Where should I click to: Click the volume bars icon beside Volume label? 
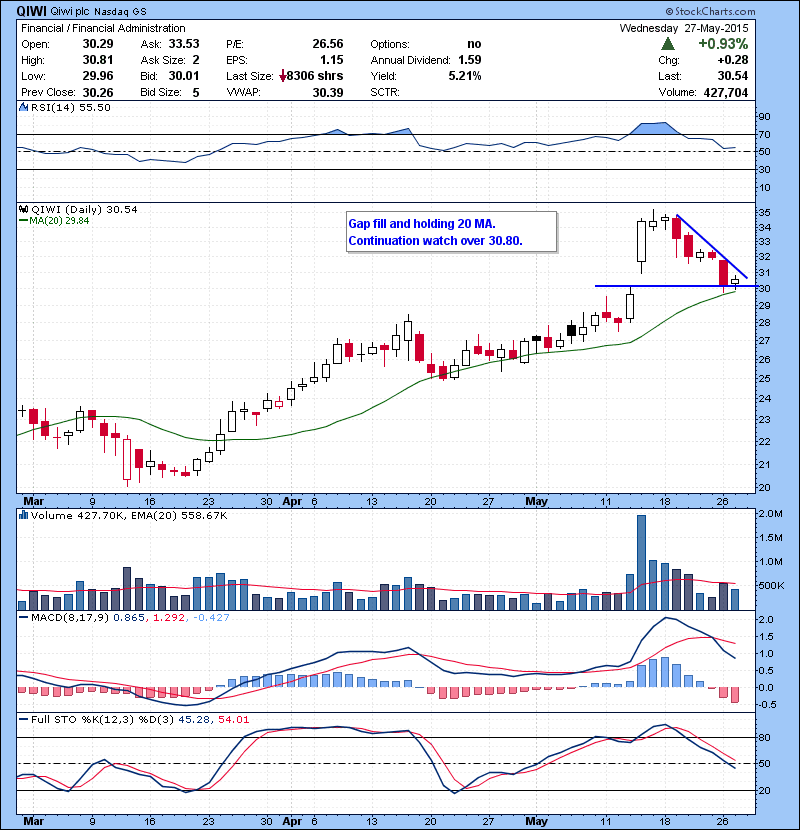point(24,515)
